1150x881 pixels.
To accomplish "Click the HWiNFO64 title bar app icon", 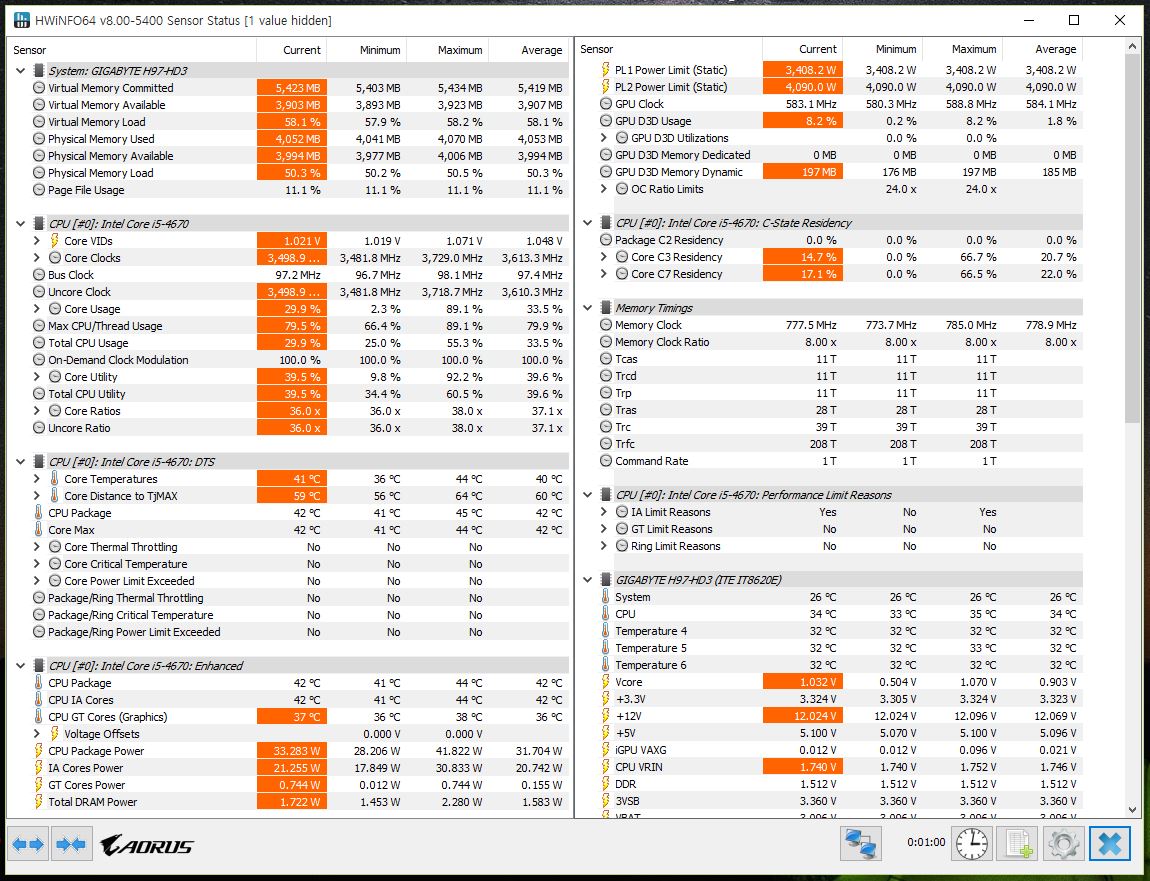I will 22,20.
